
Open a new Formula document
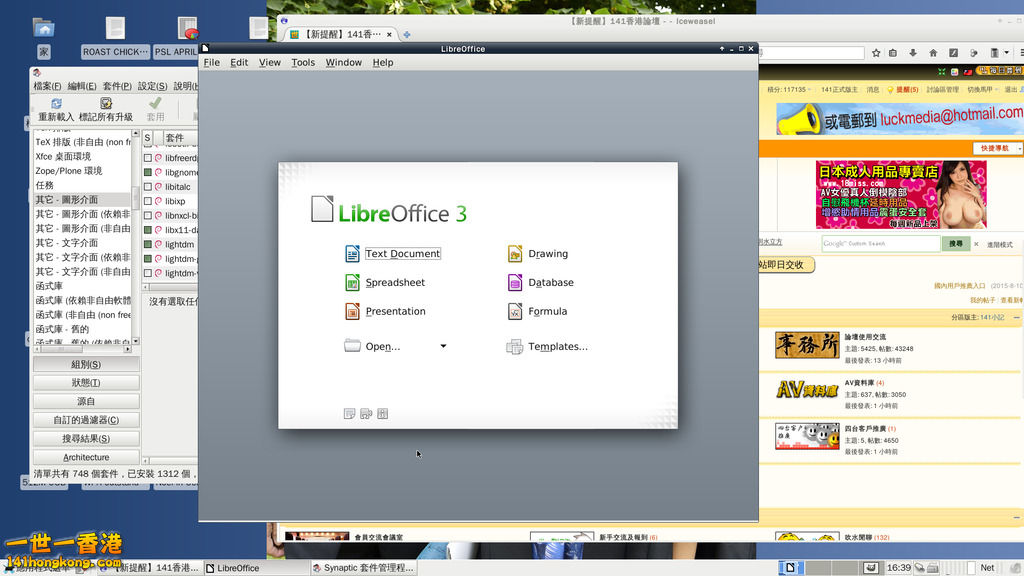pos(537,311)
